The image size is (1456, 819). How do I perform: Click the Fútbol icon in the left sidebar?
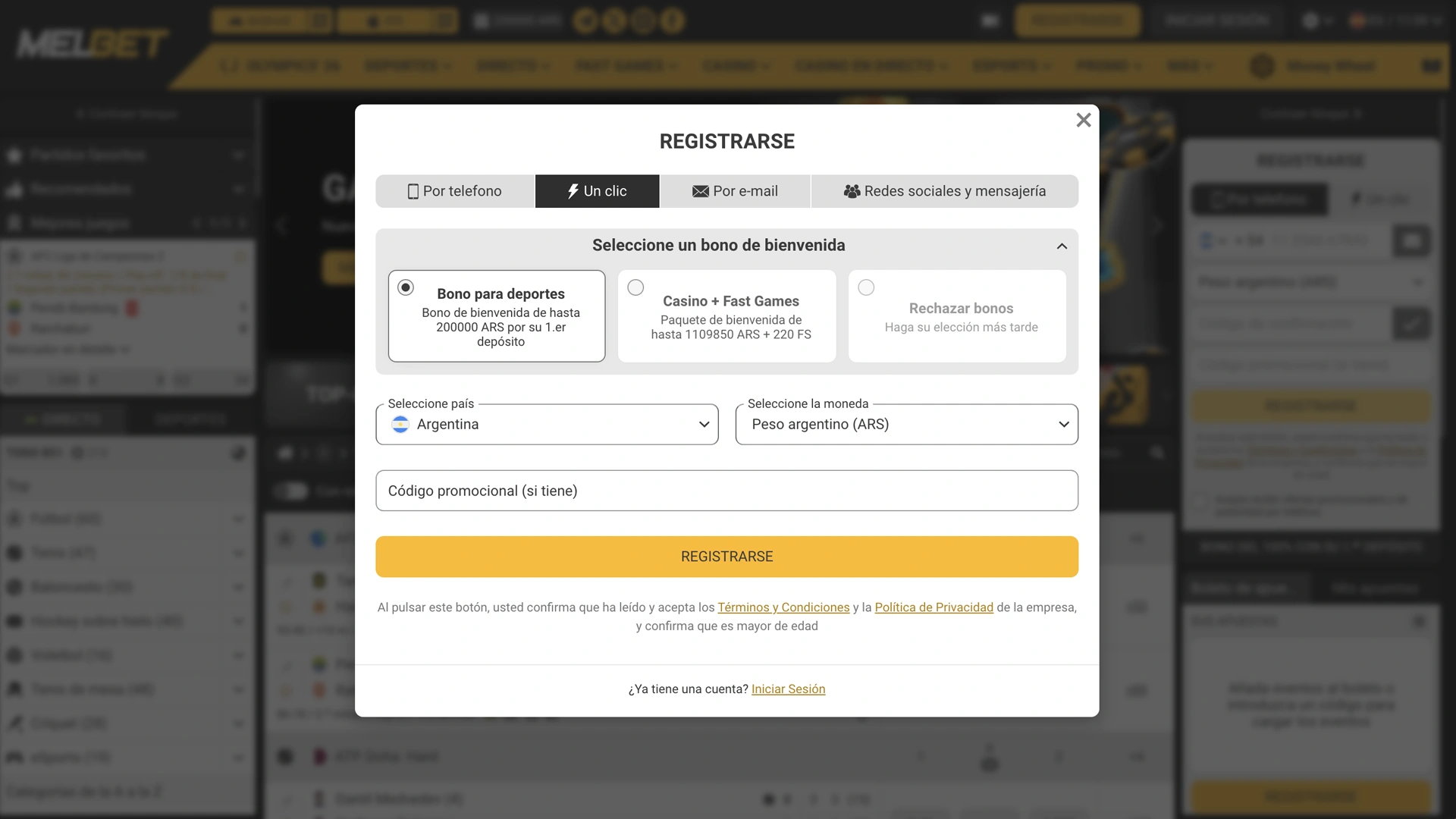[14, 518]
